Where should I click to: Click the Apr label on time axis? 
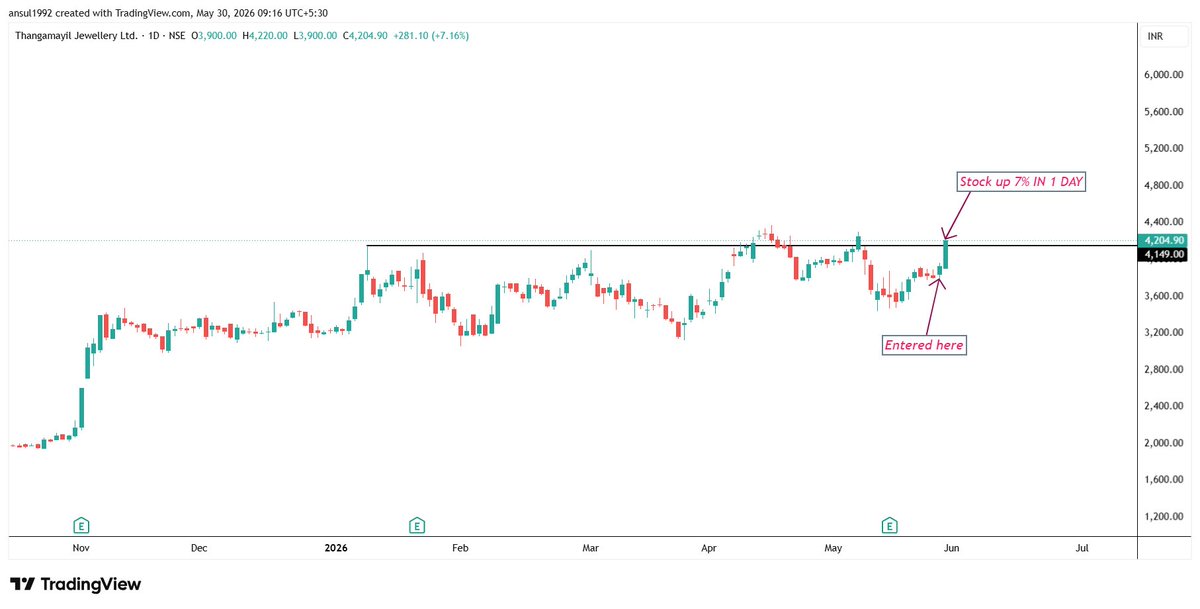[x=709, y=548]
